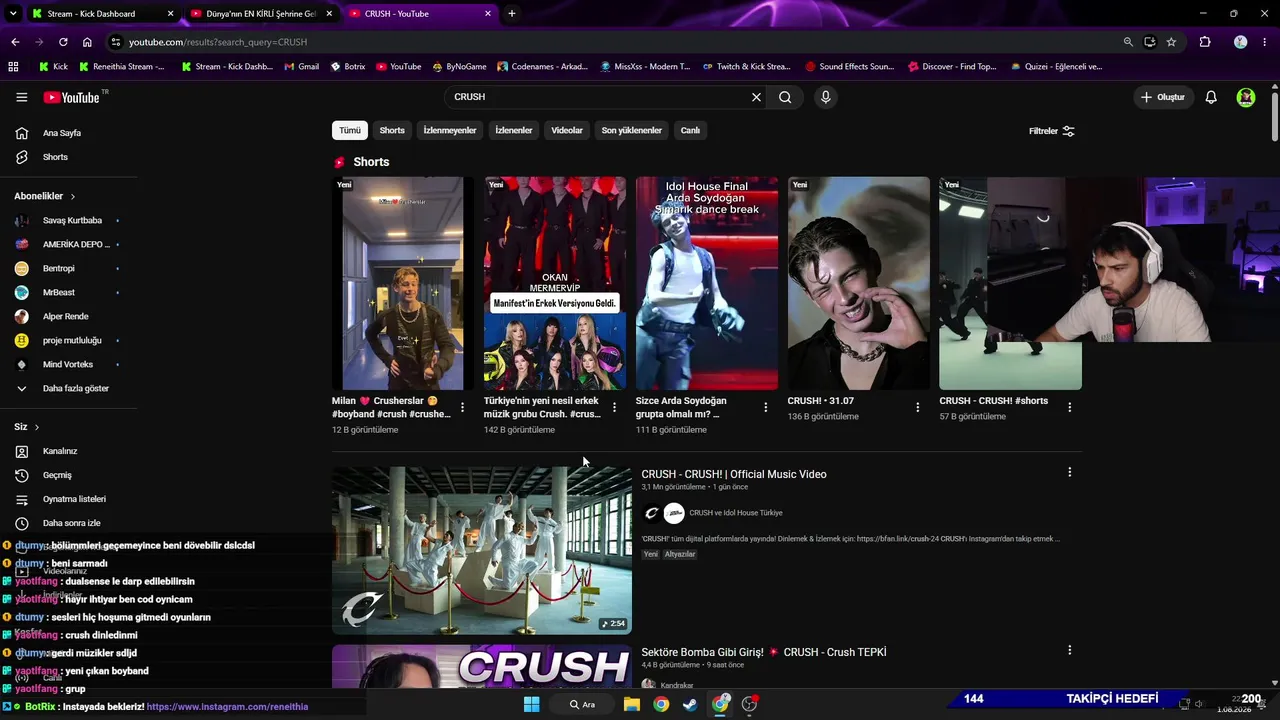Play the CRUSH Official Music Video thumbnail
This screenshot has width=1280, height=720.
[x=482, y=550]
